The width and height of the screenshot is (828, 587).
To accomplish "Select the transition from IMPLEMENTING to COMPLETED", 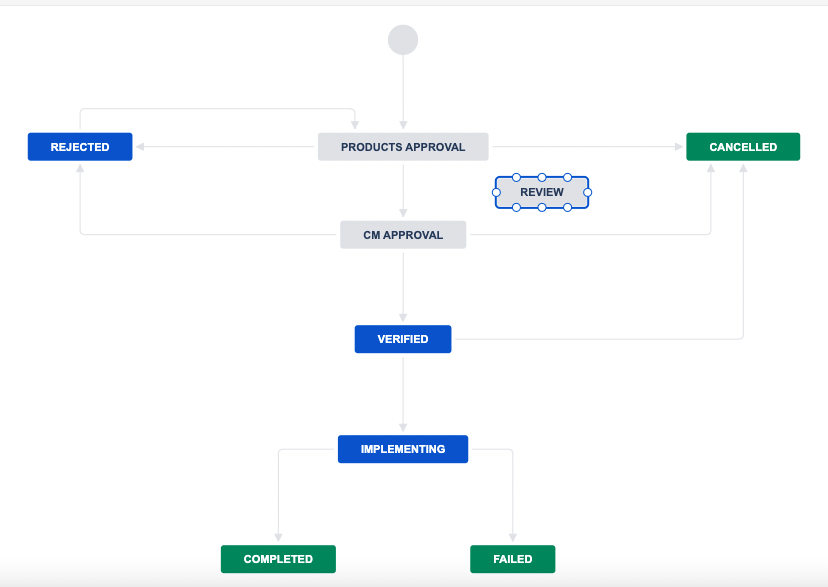I will point(280,500).
